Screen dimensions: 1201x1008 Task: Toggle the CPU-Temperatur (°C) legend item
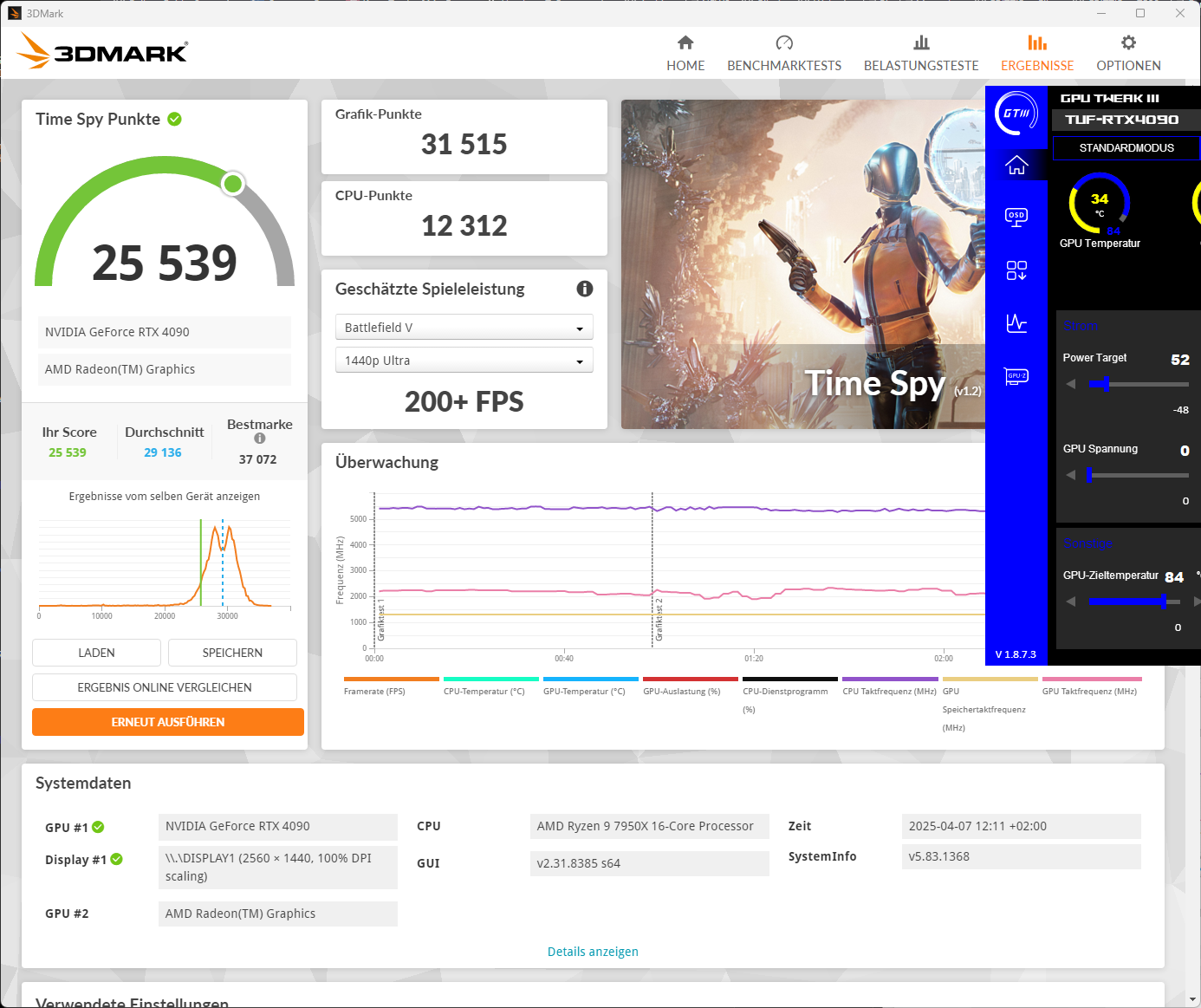pos(490,687)
